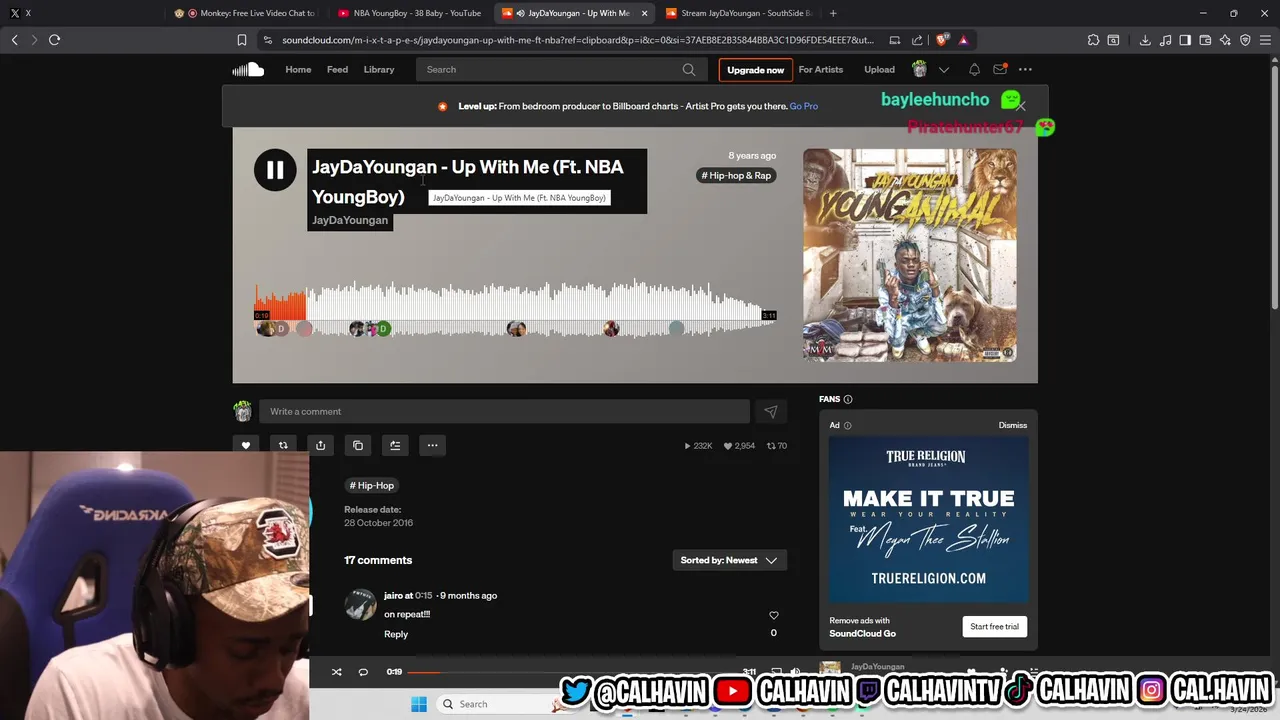Like jairo's comment

pyautogui.click(x=773, y=615)
